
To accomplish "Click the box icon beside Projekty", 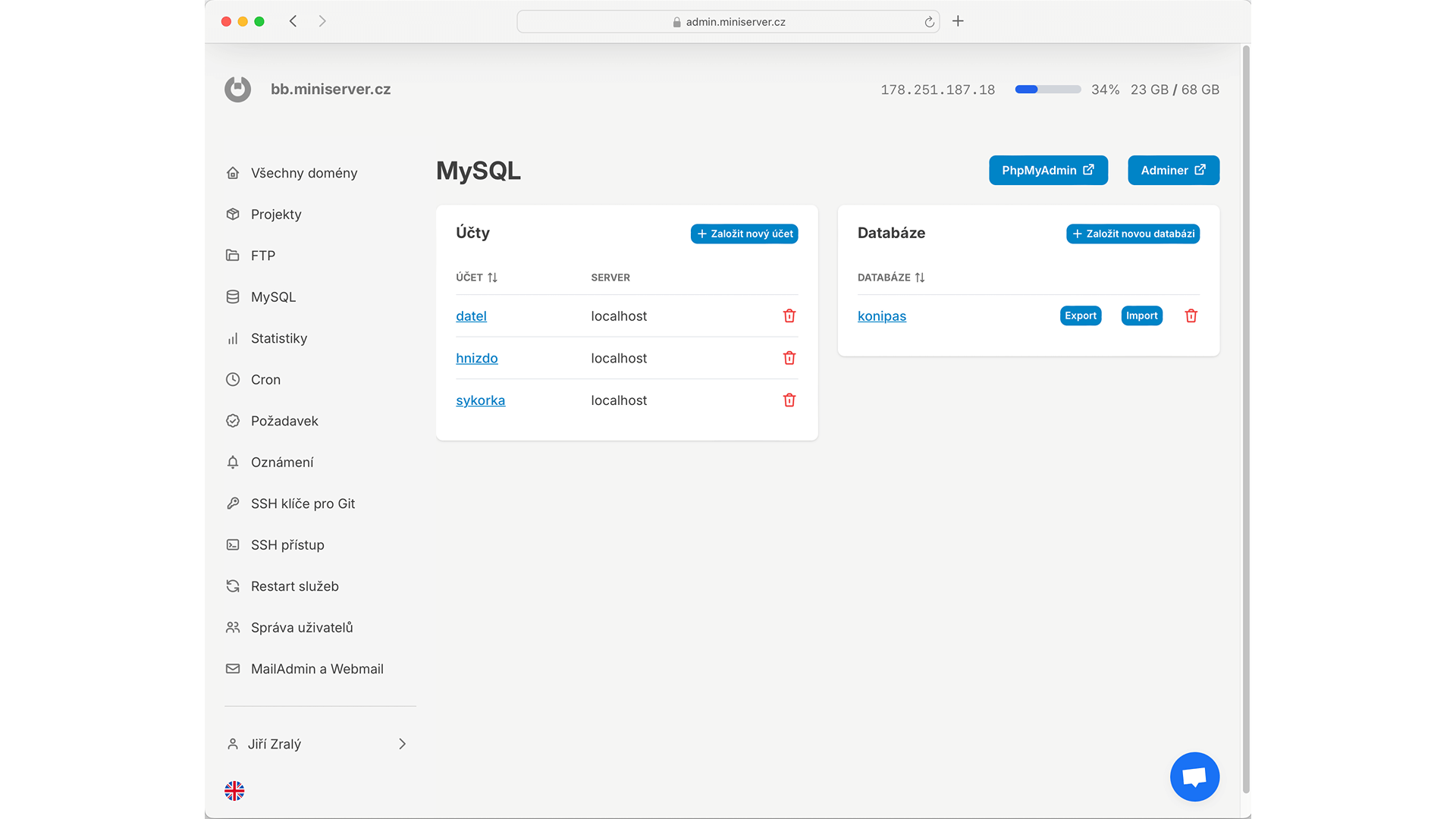I will click(233, 214).
